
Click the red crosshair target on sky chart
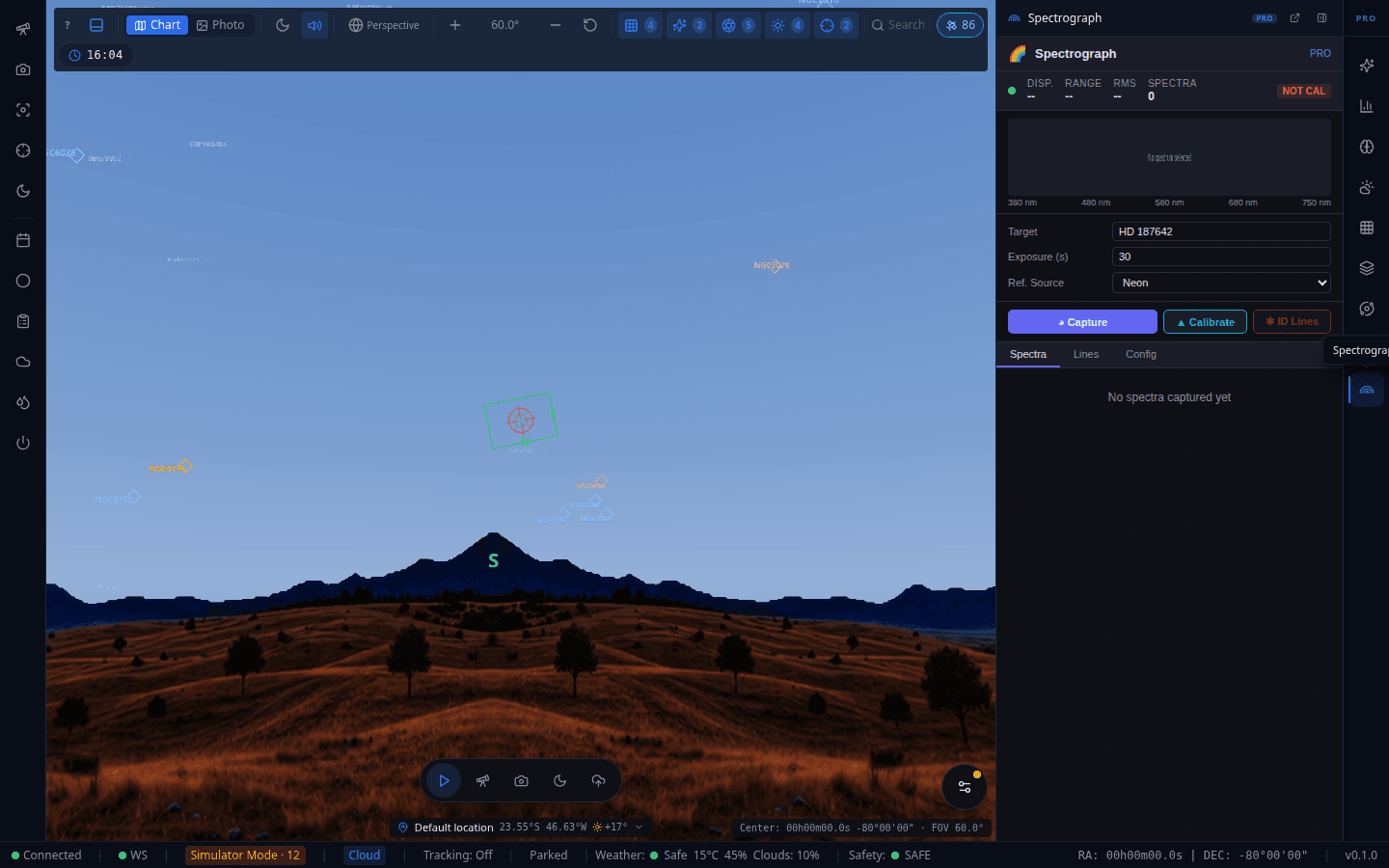point(521,420)
